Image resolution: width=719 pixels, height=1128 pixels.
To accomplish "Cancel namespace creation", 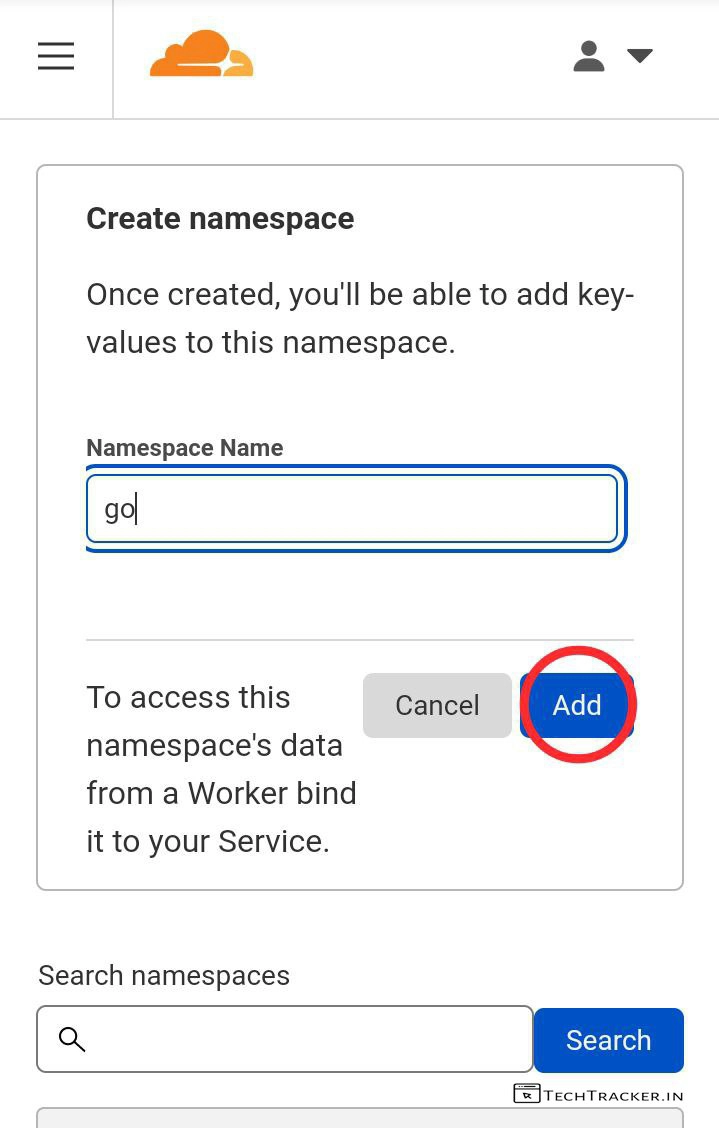I will click(x=437, y=705).
